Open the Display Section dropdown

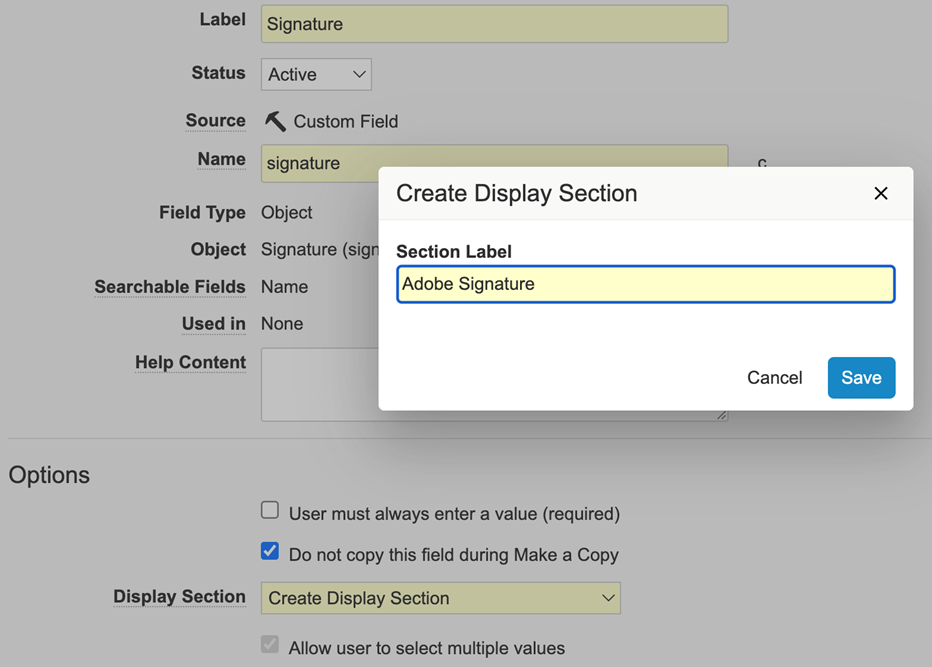pos(440,596)
